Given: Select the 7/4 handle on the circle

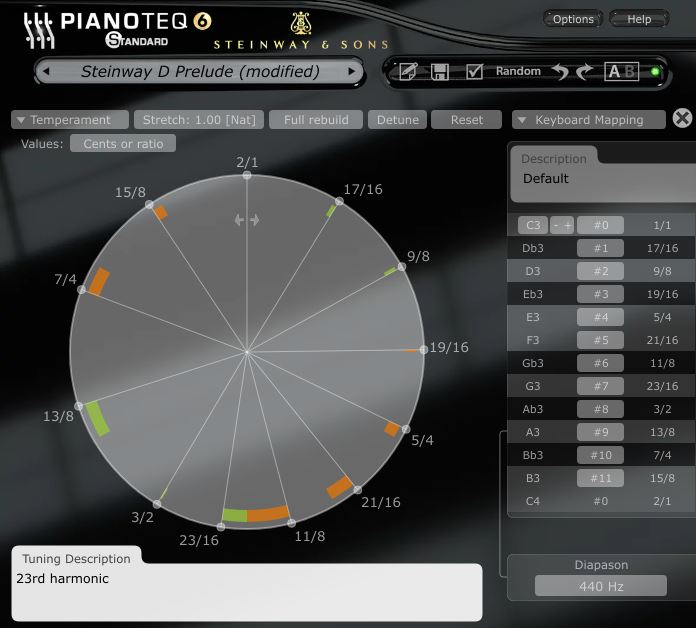Looking at the screenshot, I should pyautogui.click(x=81, y=290).
